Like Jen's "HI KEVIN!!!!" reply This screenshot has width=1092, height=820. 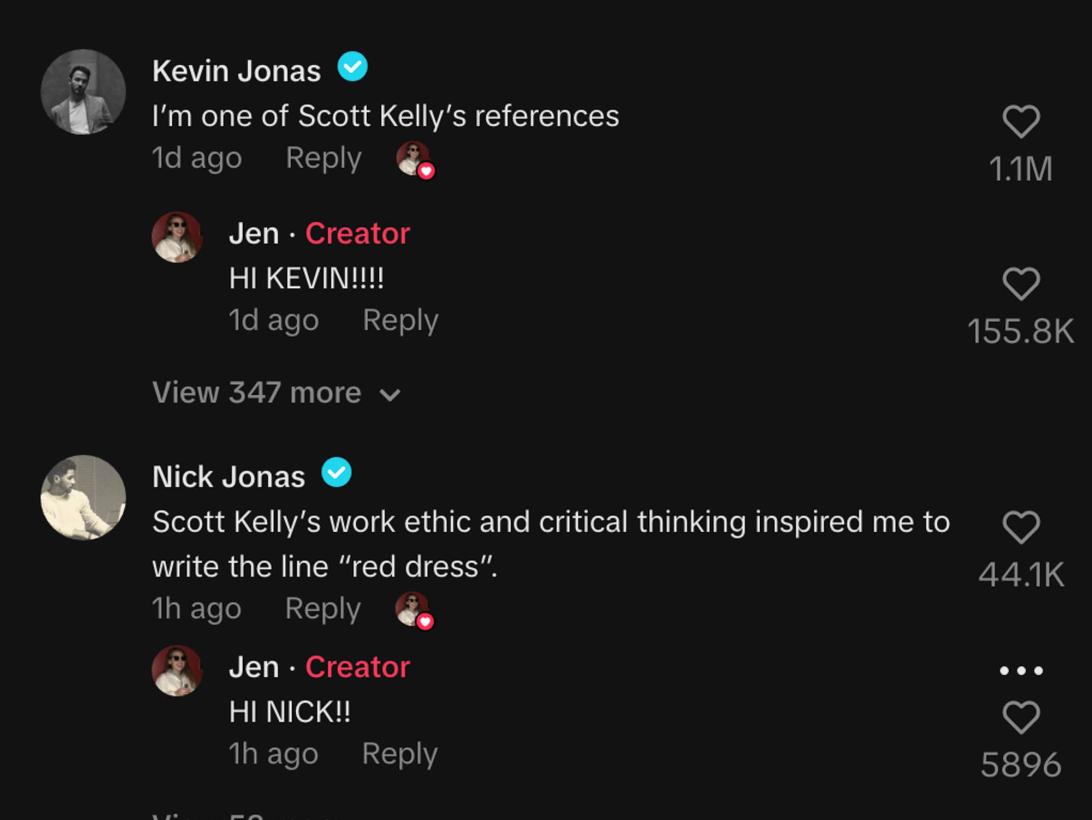pos(1021,284)
